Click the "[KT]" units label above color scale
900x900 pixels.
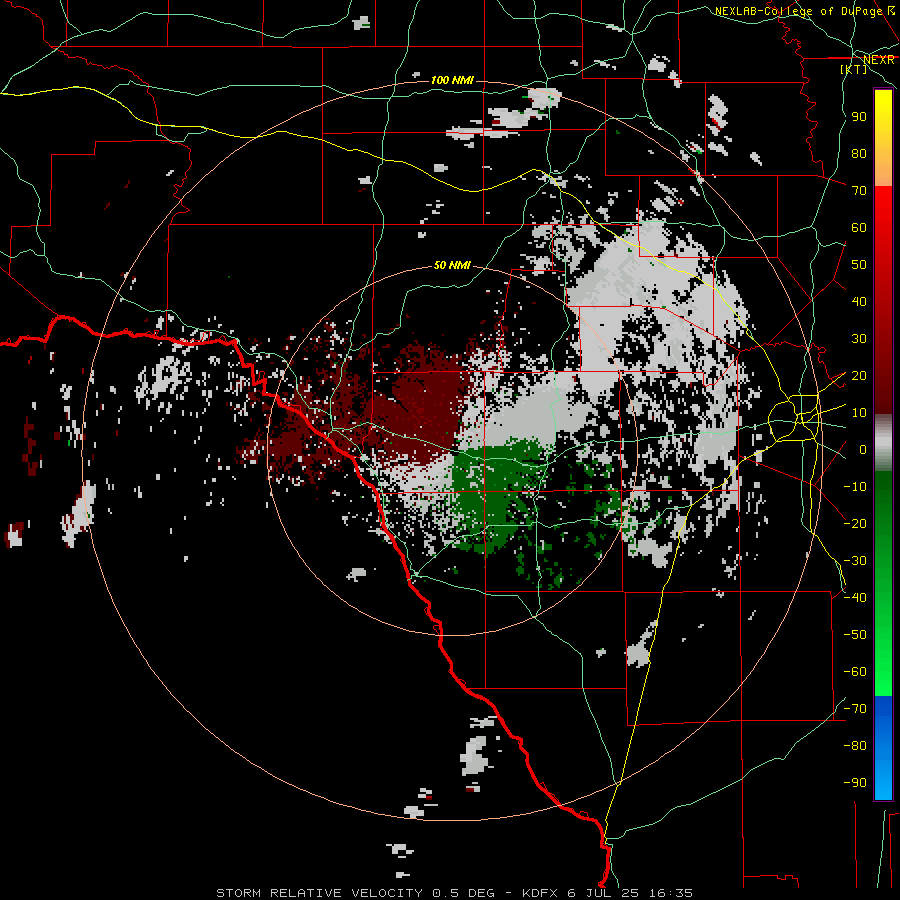click(x=853, y=69)
